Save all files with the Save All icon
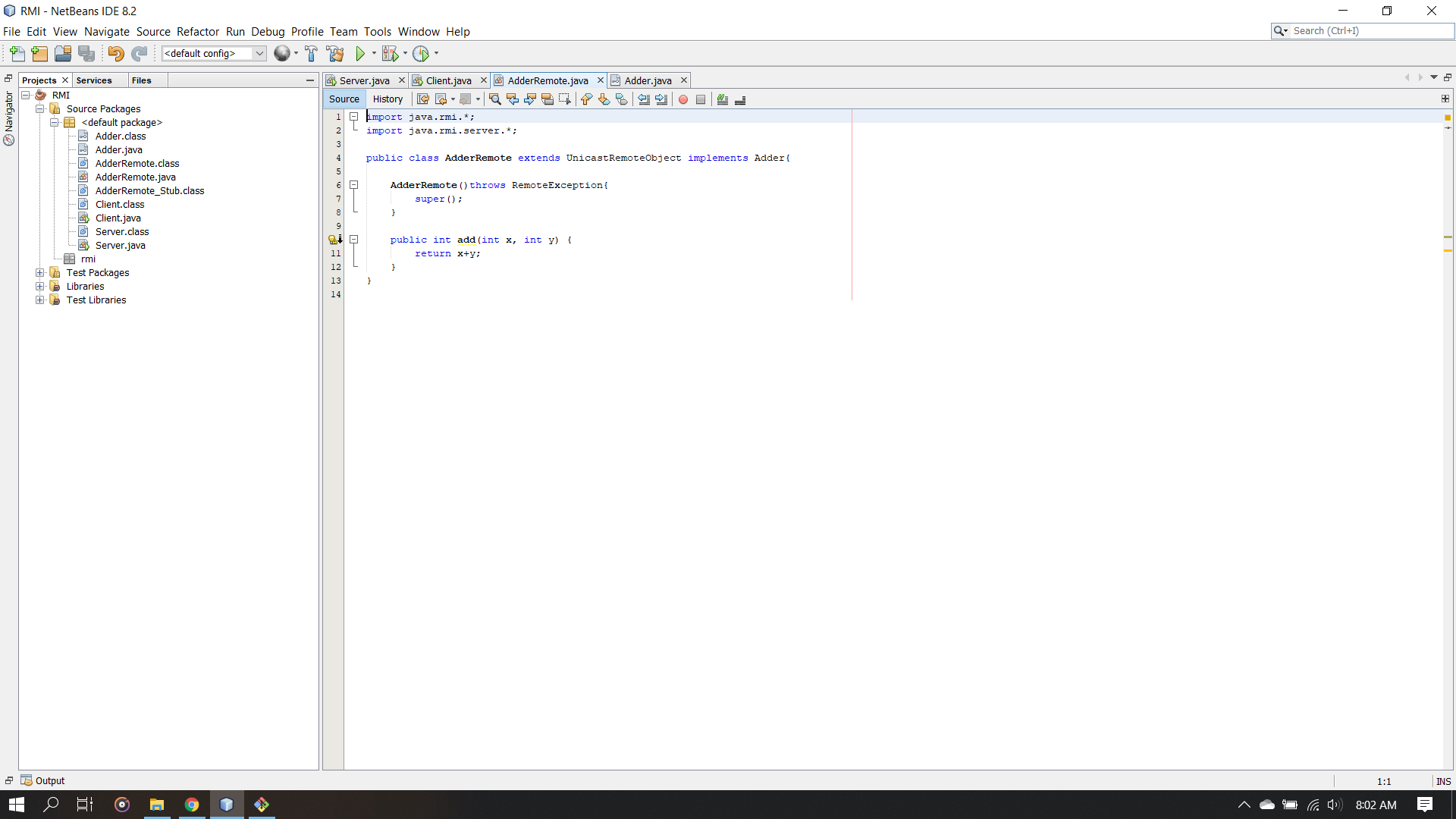This screenshot has height=819, width=1456. pyautogui.click(x=86, y=53)
